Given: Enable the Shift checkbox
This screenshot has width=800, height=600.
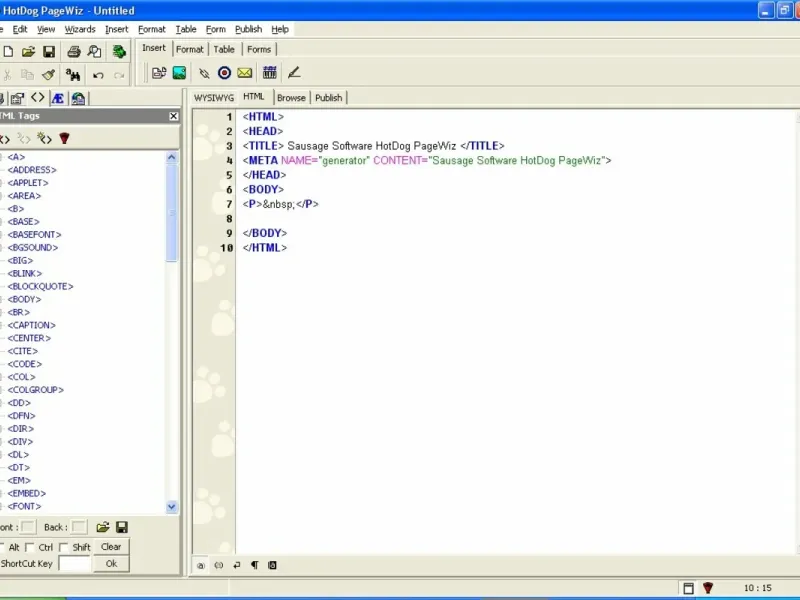Looking at the screenshot, I should (x=64, y=547).
